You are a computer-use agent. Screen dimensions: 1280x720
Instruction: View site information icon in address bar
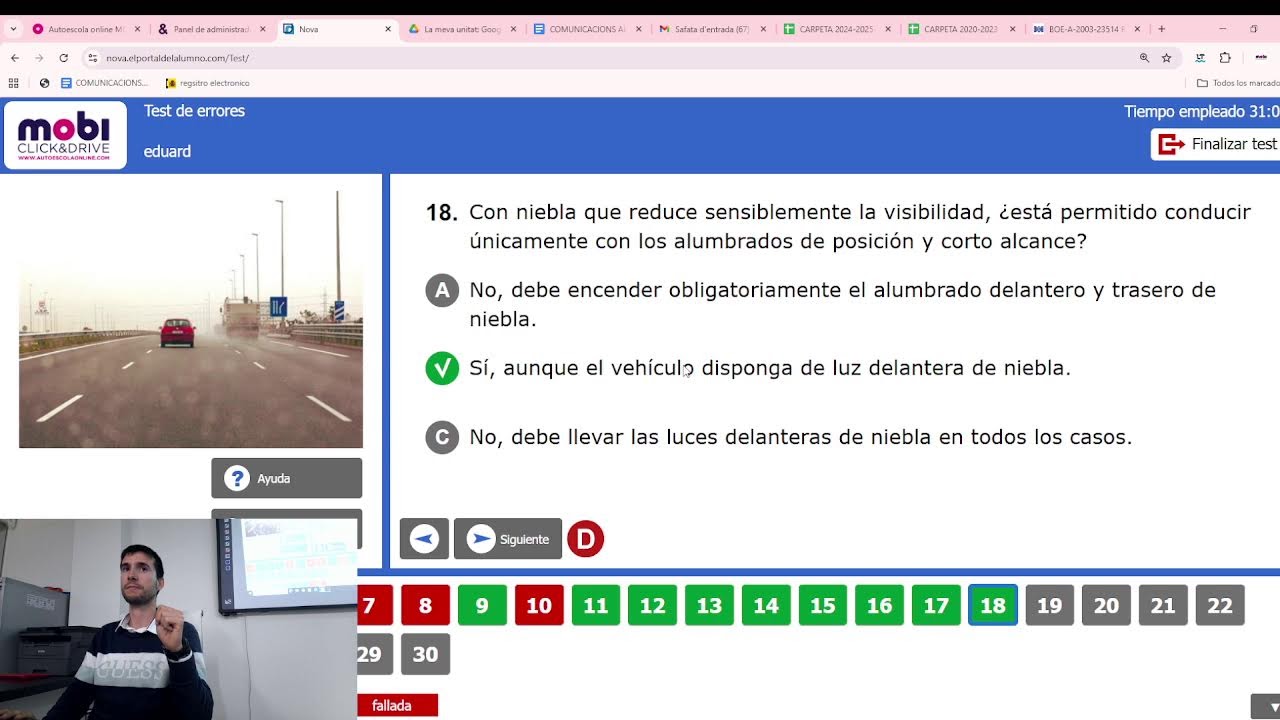(93, 58)
